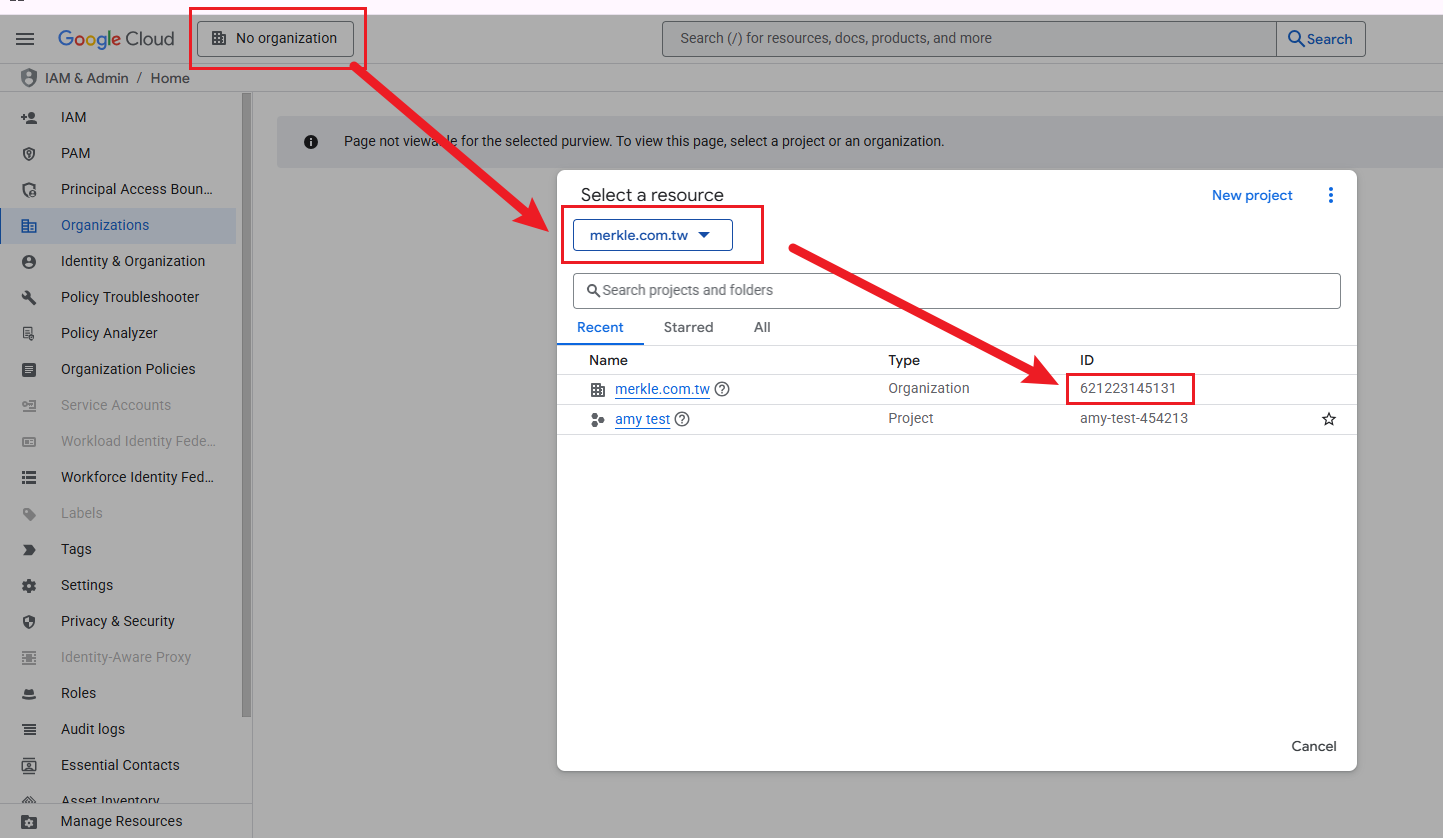Click the Organization Policies list icon

pos(29,370)
